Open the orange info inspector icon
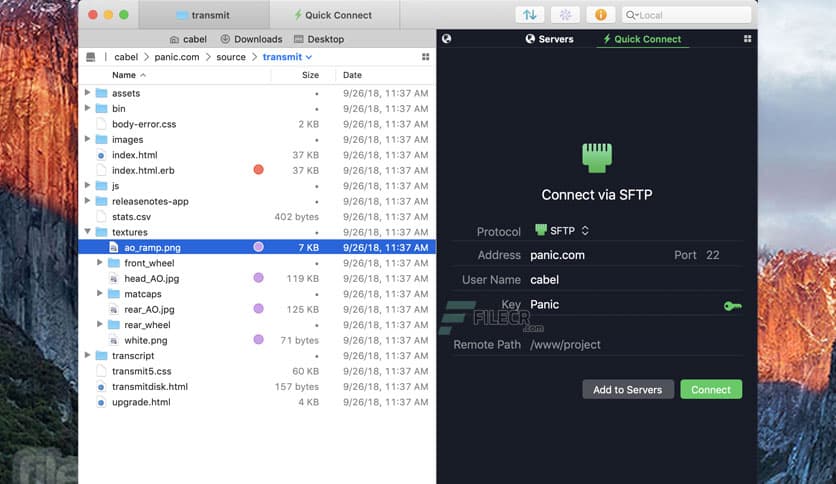The width and height of the screenshot is (836, 484). (600, 15)
